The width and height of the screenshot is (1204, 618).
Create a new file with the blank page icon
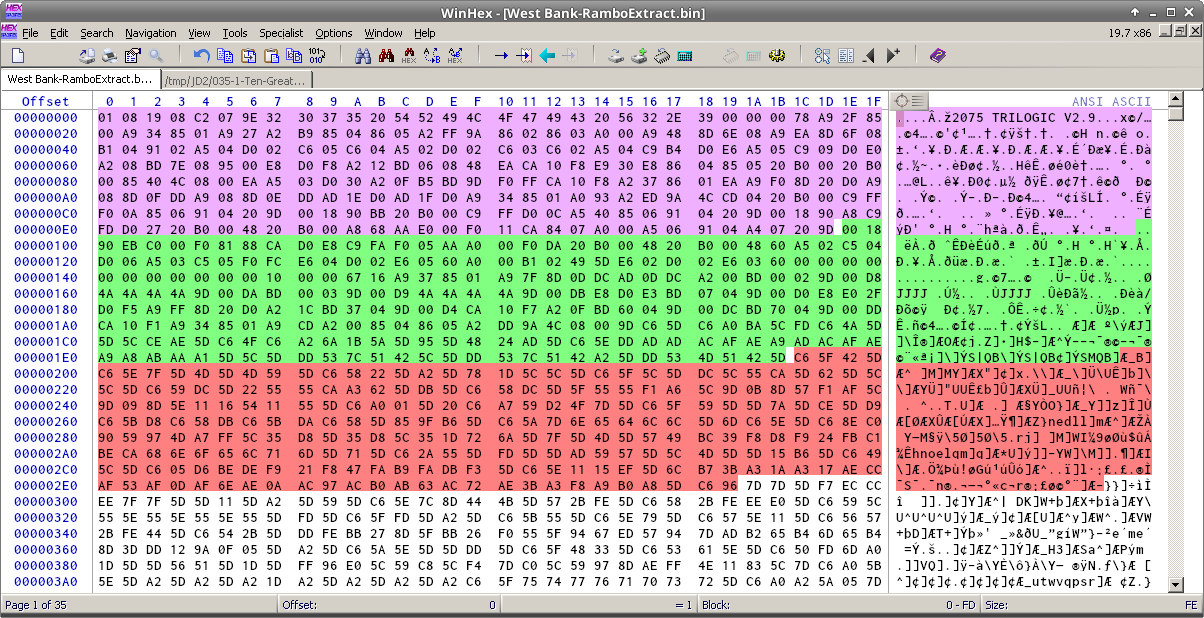pyautogui.click(x=18, y=56)
